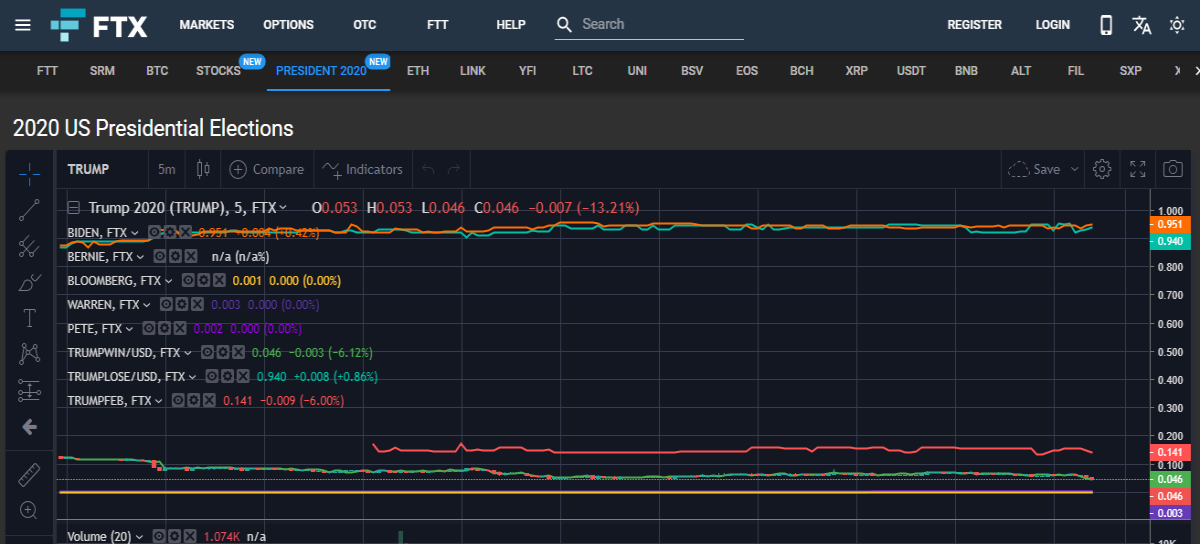Open chart settings gear icon
The width and height of the screenshot is (1200, 544).
[x=1102, y=169]
